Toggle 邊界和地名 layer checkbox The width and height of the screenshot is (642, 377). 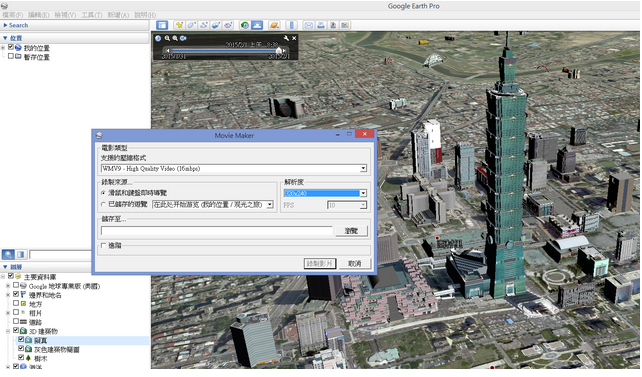pyautogui.click(x=16, y=294)
